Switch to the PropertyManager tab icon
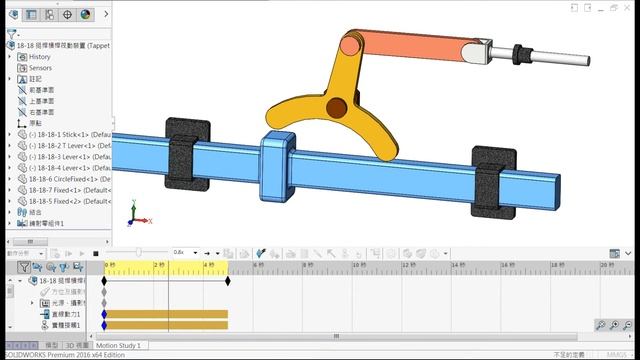640x360 pixels. click(31, 15)
